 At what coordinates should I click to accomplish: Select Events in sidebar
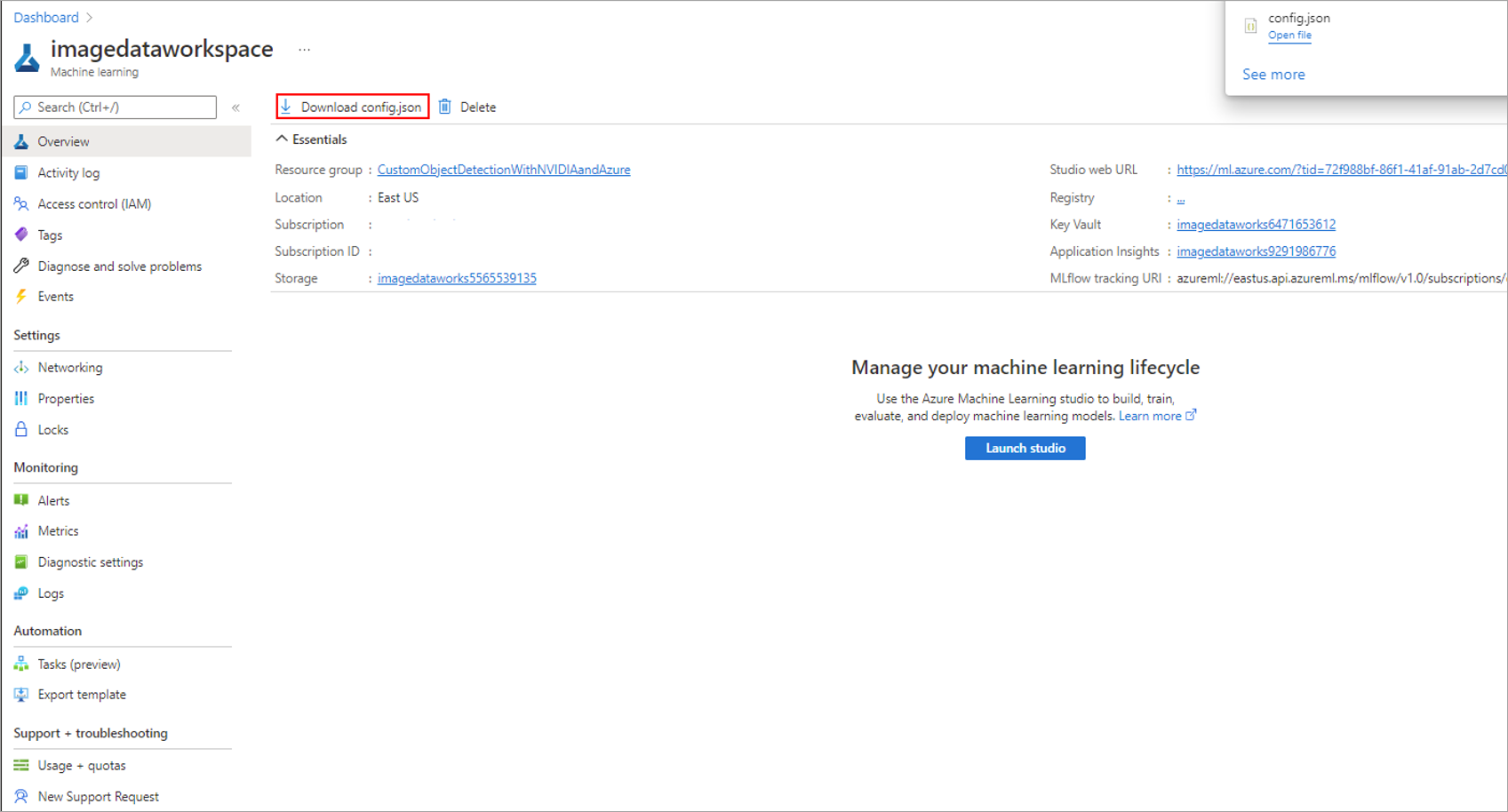(x=55, y=296)
